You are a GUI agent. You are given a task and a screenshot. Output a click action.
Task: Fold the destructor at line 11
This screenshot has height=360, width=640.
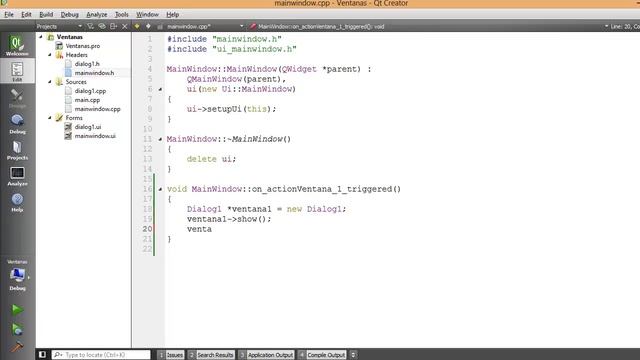(x=160, y=139)
